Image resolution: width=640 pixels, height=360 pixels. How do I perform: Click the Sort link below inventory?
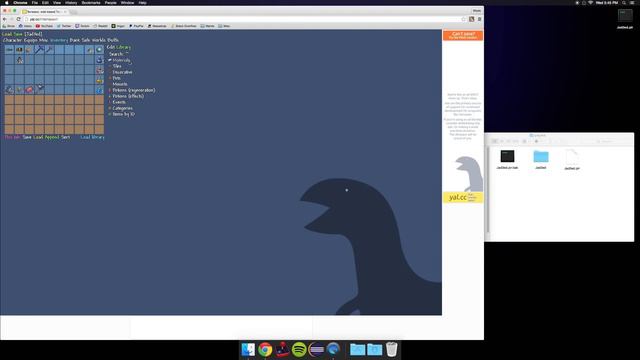pyautogui.click(x=66, y=137)
